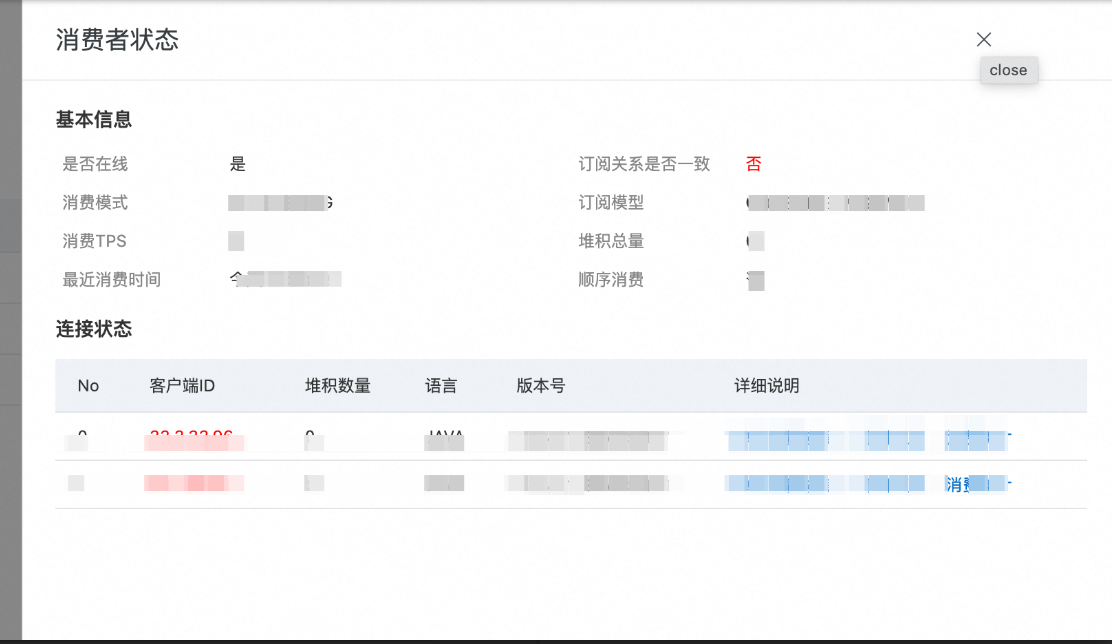The height and width of the screenshot is (644, 1112).
Task: Open the second row's red client ID
Action: tap(193, 484)
